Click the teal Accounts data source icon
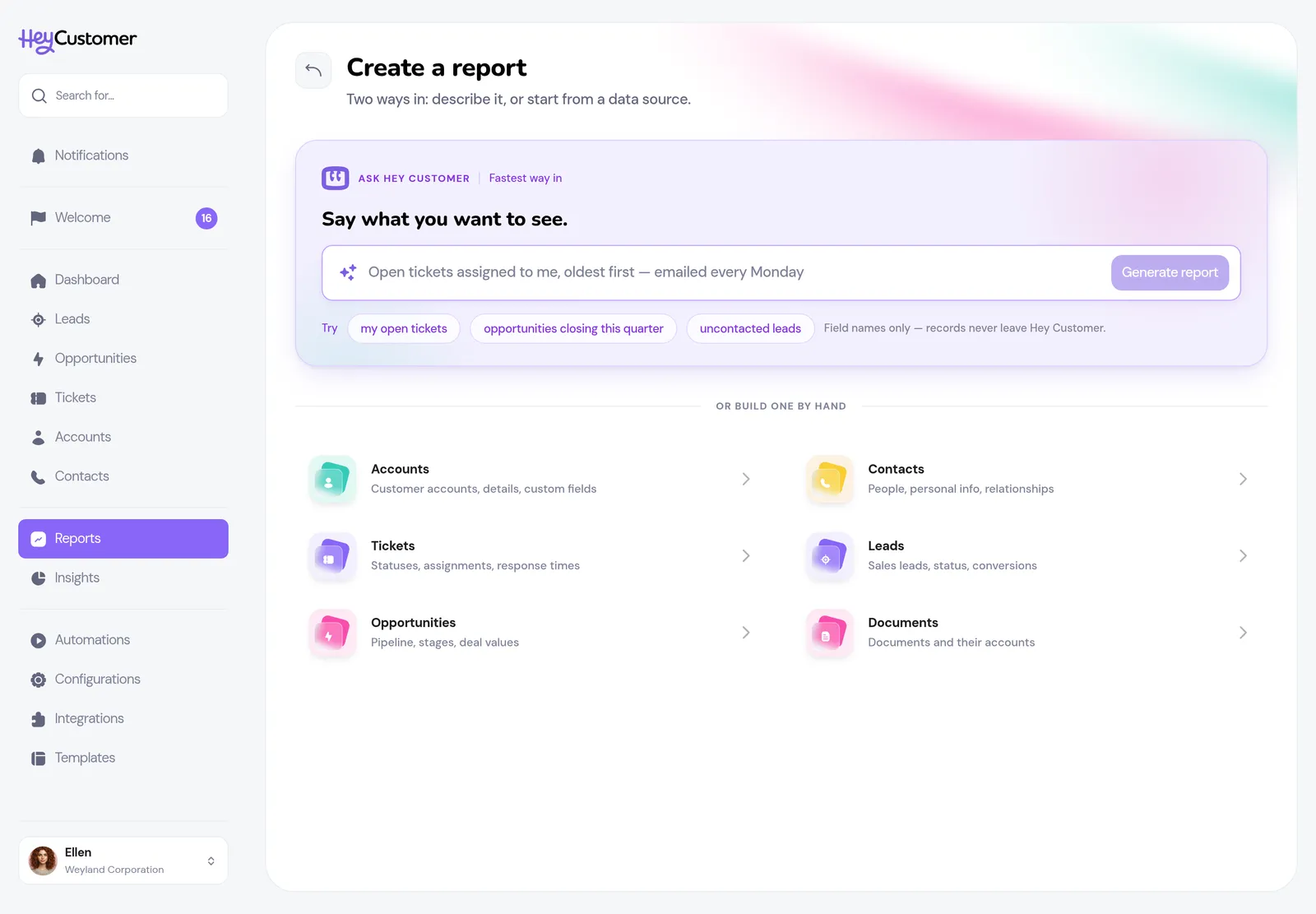This screenshot has height=914, width=1316. point(332,479)
